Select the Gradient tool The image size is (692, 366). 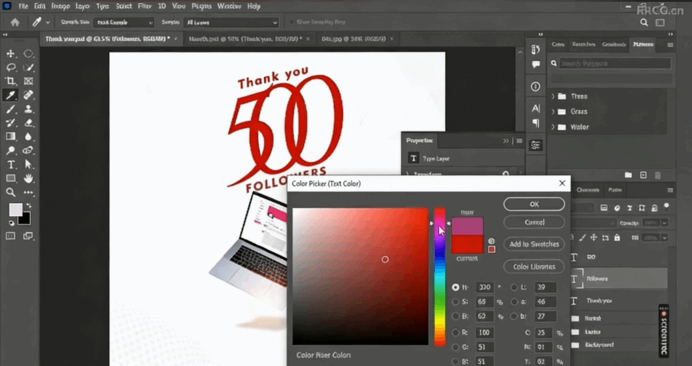(11, 136)
